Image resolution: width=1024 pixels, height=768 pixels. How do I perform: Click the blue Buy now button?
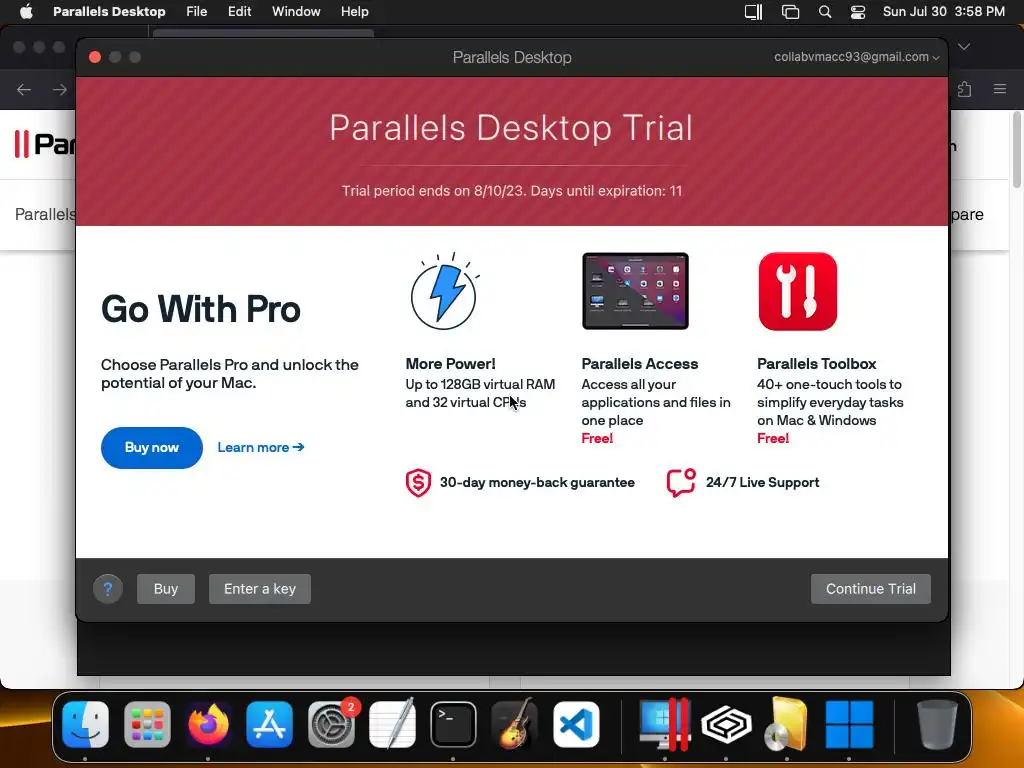[x=152, y=448]
